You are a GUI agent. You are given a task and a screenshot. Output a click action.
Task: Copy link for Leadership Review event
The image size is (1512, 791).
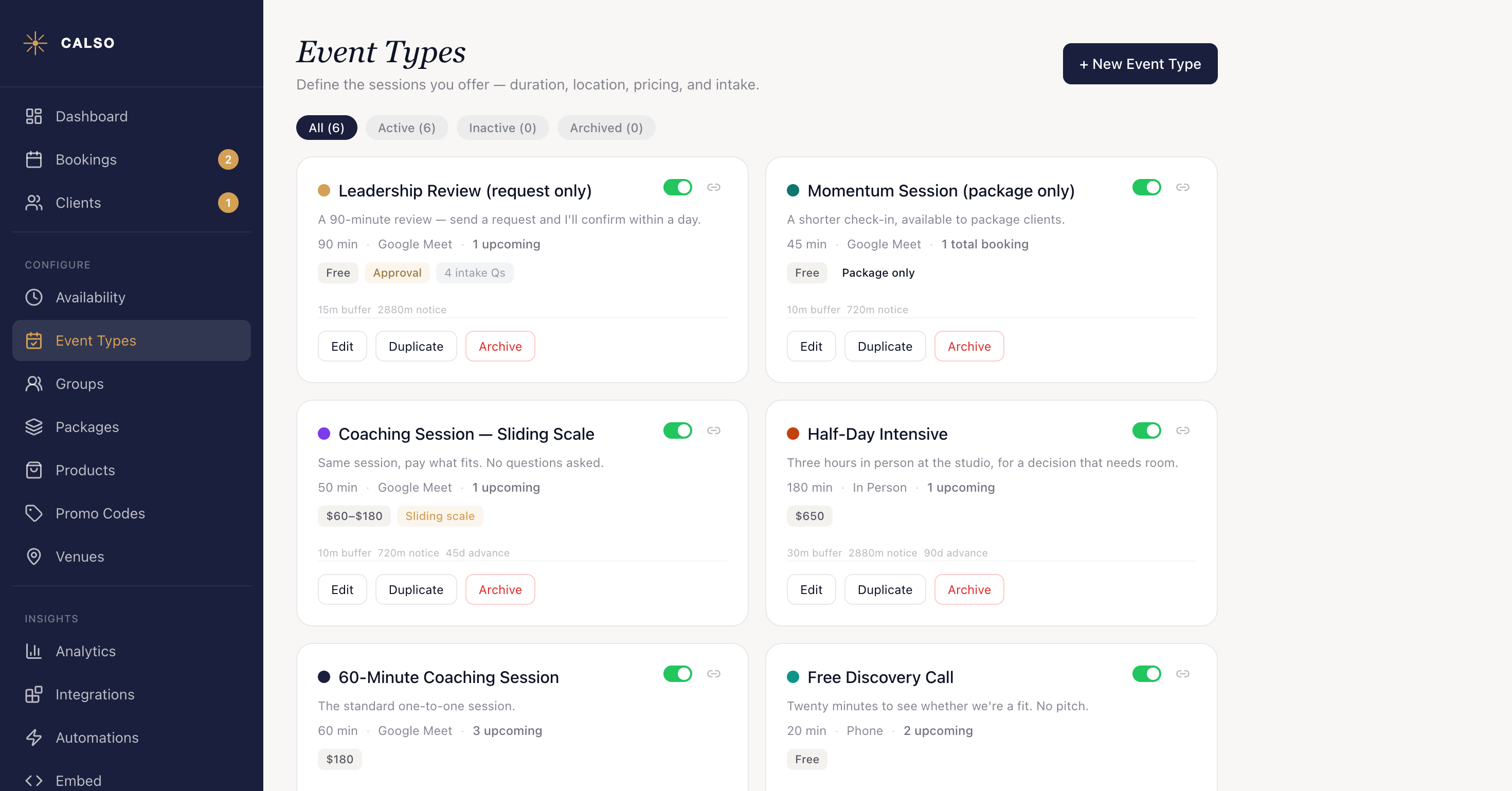click(714, 187)
